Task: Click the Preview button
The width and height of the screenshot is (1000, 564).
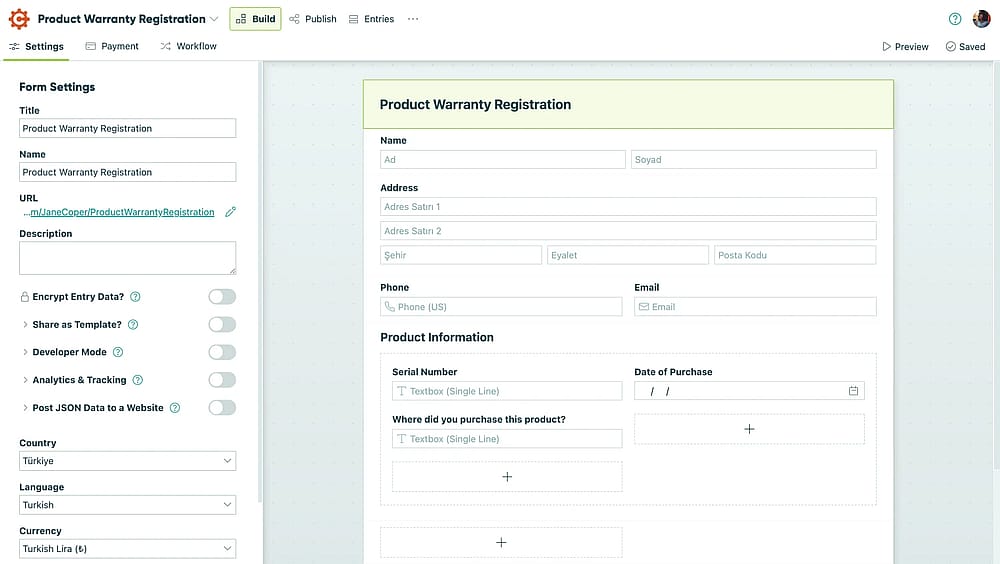Action: pyautogui.click(x=905, y=47)
